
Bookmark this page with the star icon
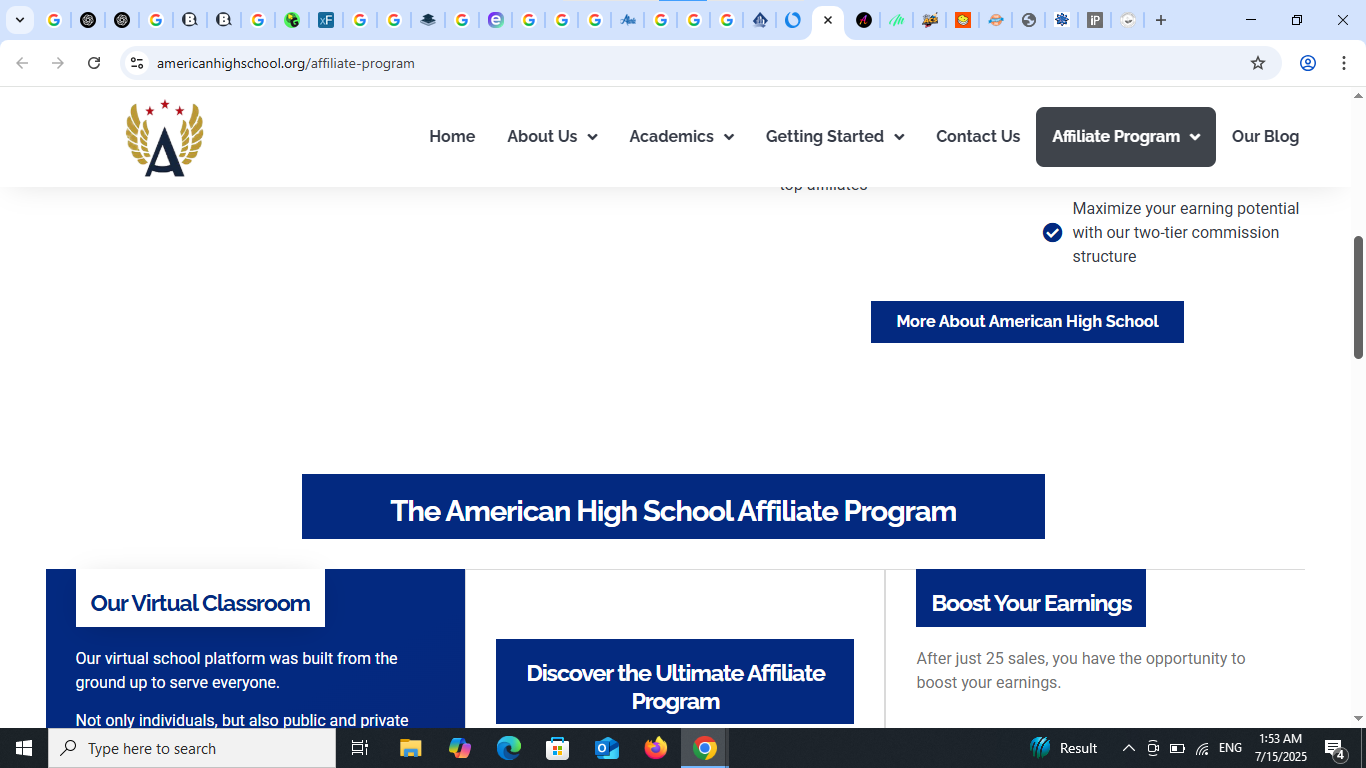tap(1258, 63)
